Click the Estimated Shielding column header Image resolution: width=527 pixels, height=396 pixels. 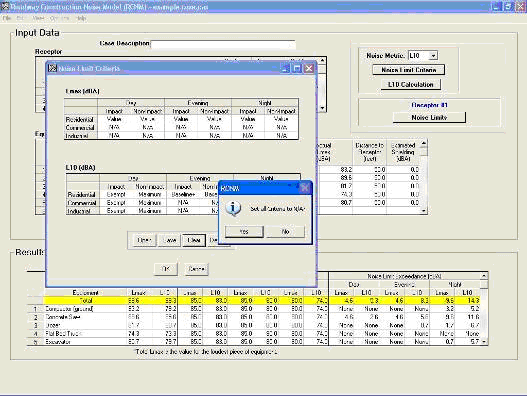403,152
